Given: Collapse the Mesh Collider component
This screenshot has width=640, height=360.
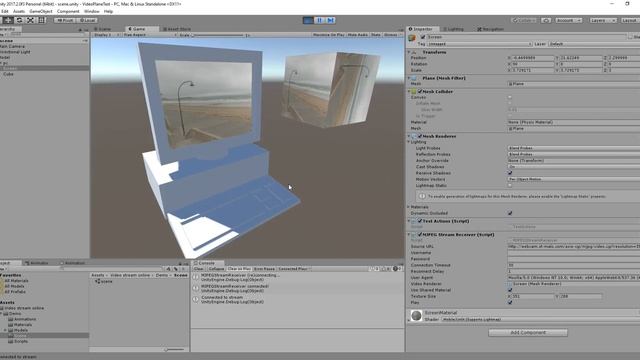Looking at the screenshot, I should (409, 91).
